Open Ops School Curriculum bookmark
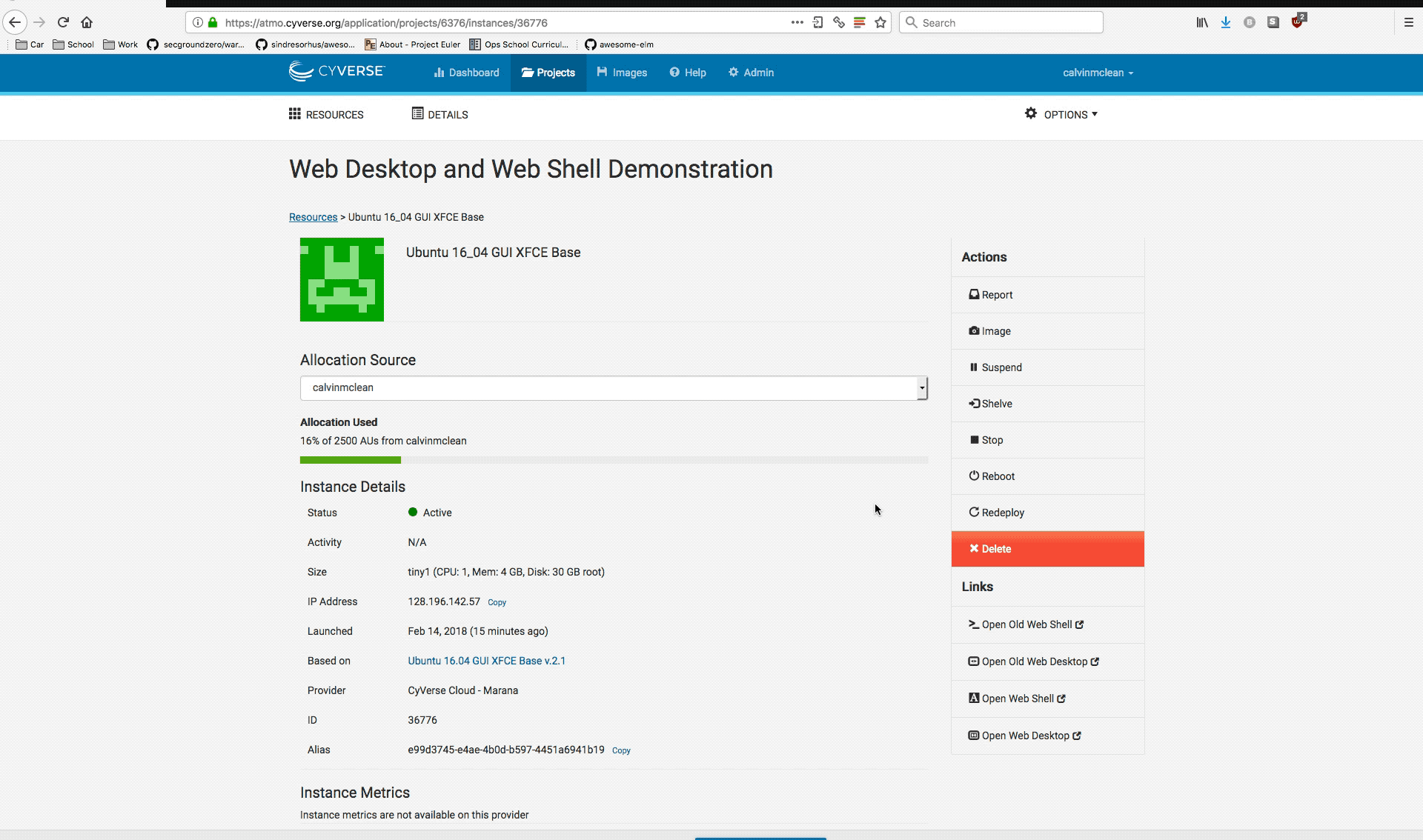This screenshot has width=1423, height=840. click(520, 44)
